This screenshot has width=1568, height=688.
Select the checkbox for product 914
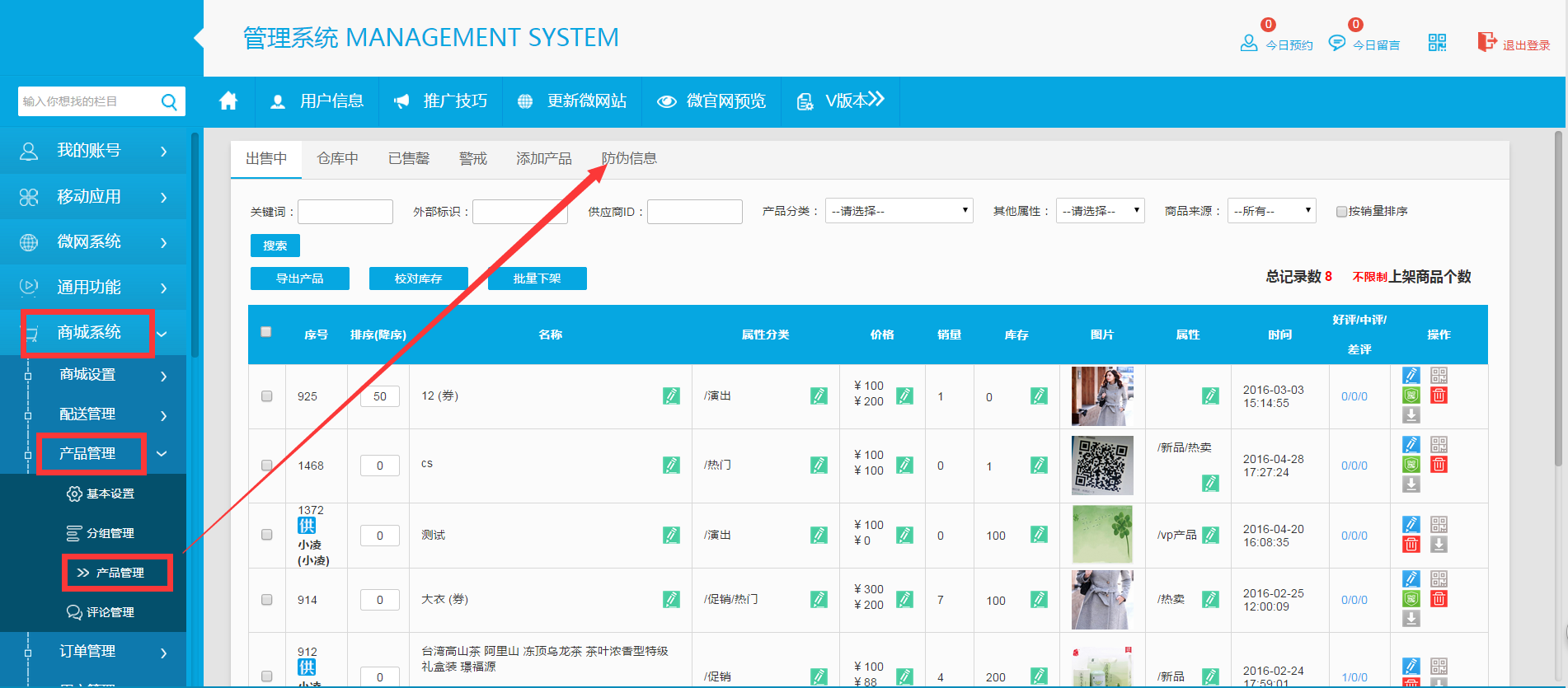(267, 600)
